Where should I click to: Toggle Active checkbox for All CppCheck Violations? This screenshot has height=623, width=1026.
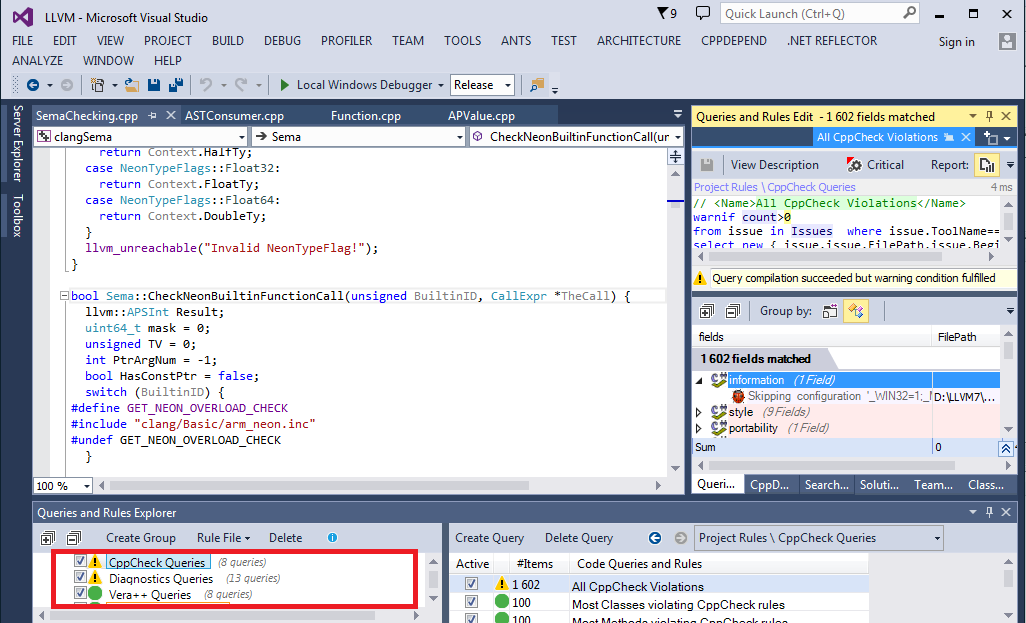point(471,583)
